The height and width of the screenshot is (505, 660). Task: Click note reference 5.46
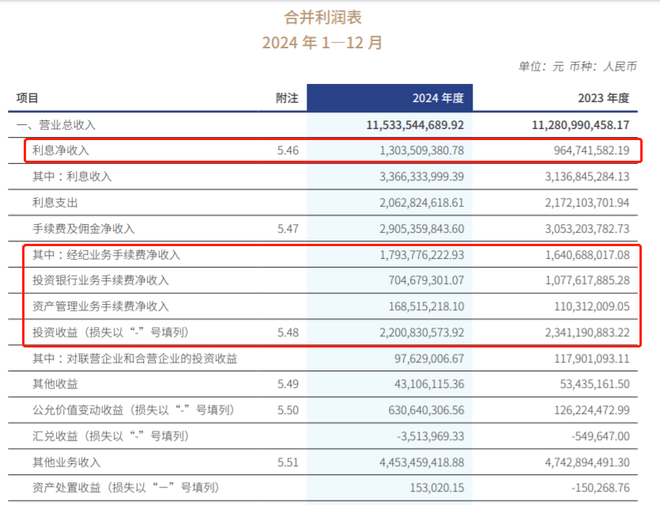[288, 150]
